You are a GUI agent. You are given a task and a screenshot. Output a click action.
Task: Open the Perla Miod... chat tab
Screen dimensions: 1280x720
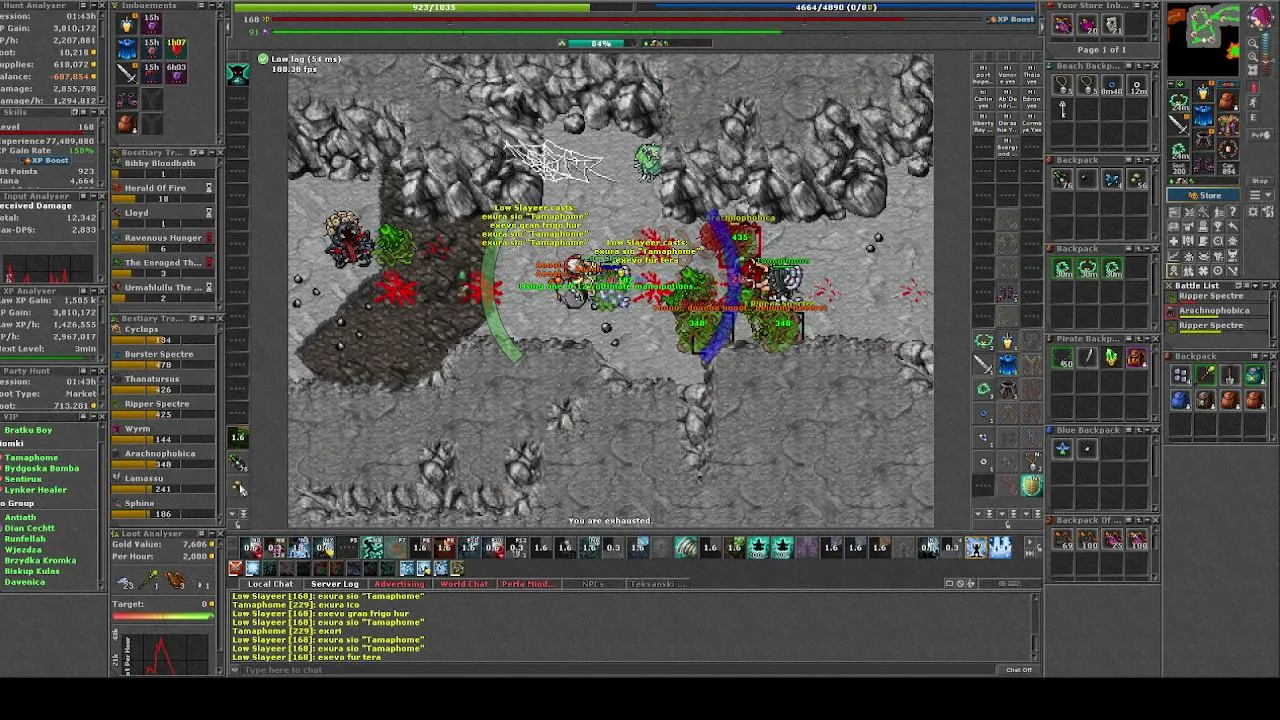[528, 584]
